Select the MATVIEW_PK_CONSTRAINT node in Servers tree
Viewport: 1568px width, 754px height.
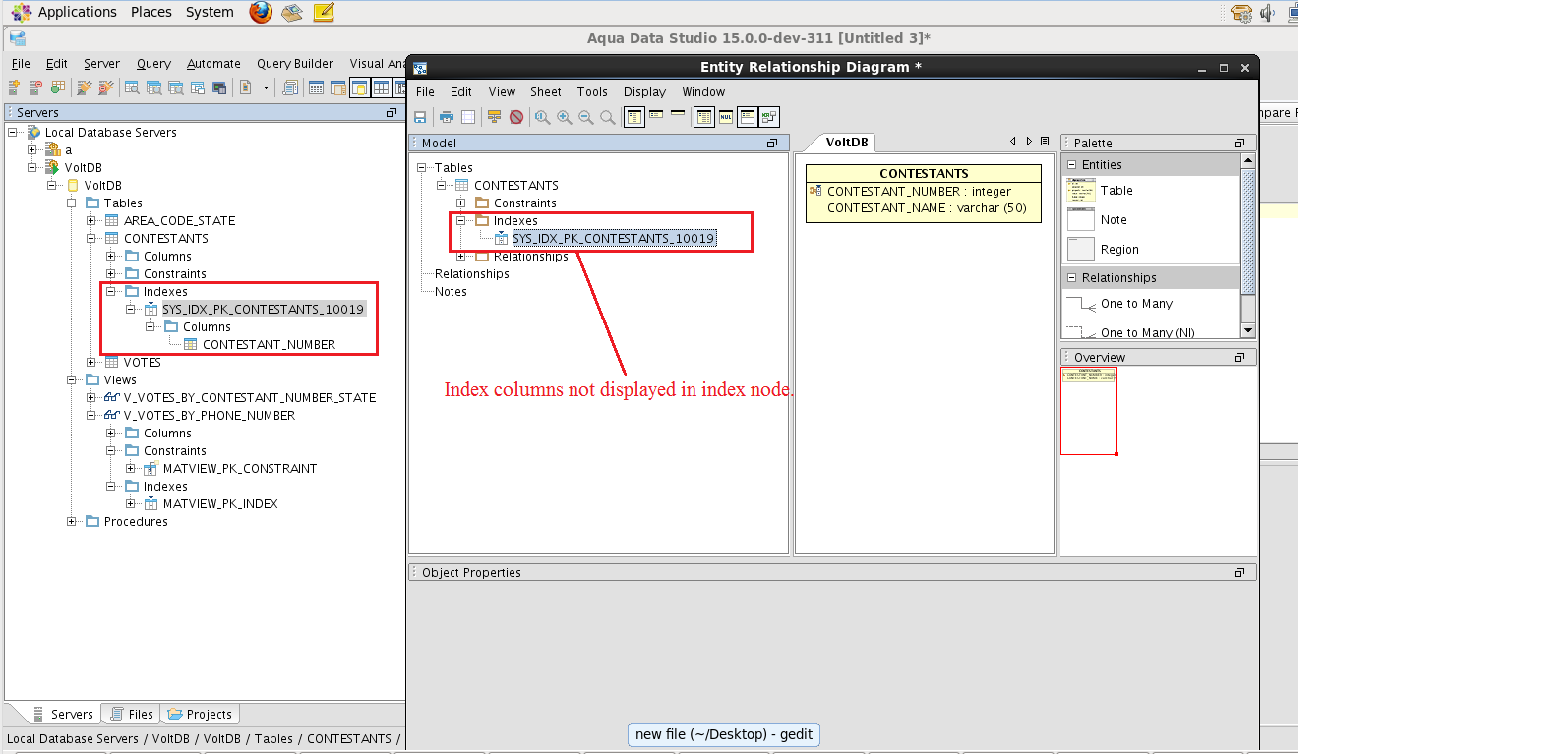coord(240,469)
